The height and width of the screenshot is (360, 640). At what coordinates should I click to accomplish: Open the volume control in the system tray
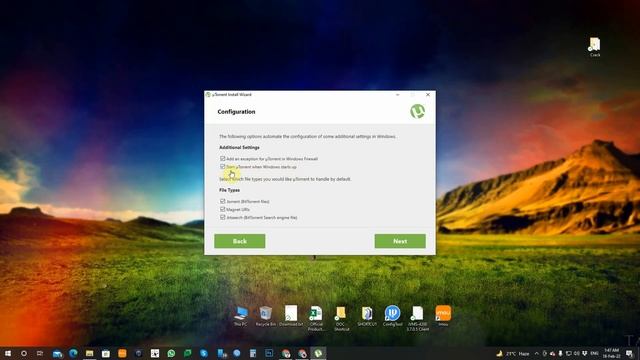[576, 353]
